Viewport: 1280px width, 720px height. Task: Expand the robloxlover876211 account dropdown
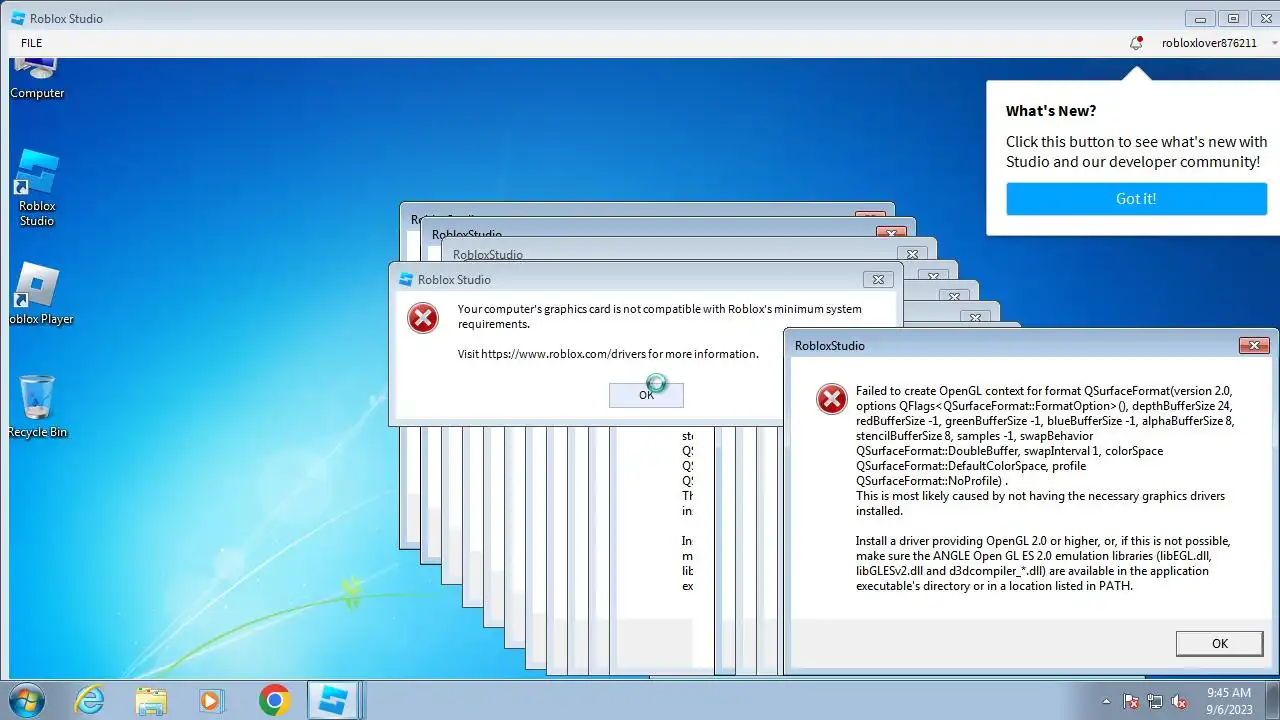pos(1274,43)
